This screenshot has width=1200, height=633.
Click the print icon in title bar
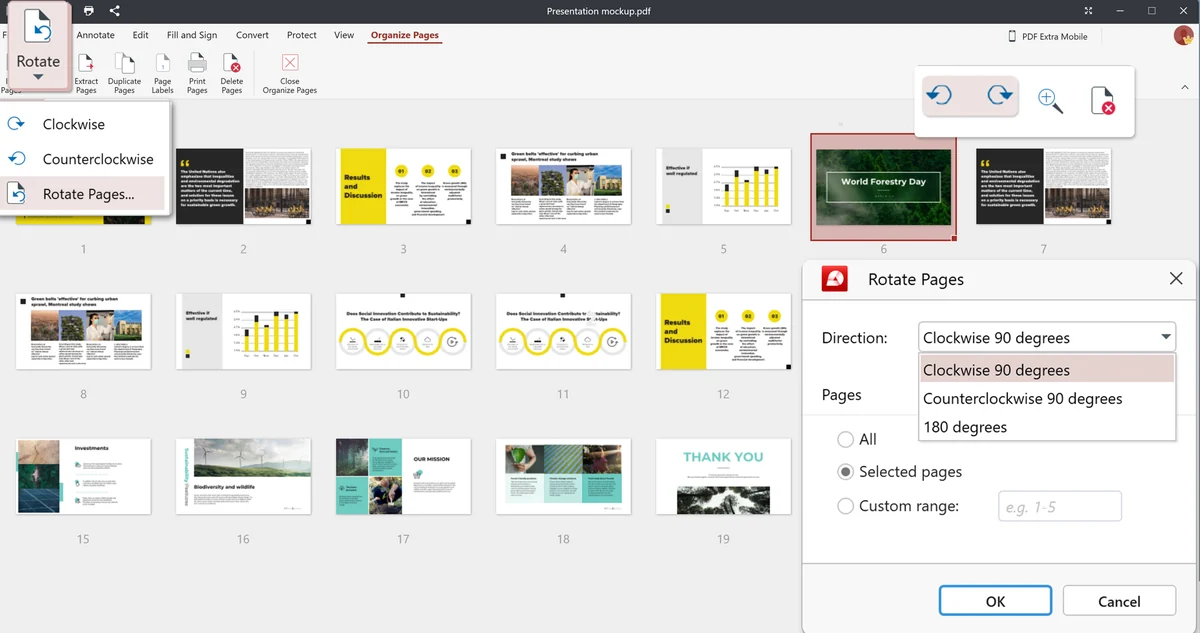click(89, 11)
